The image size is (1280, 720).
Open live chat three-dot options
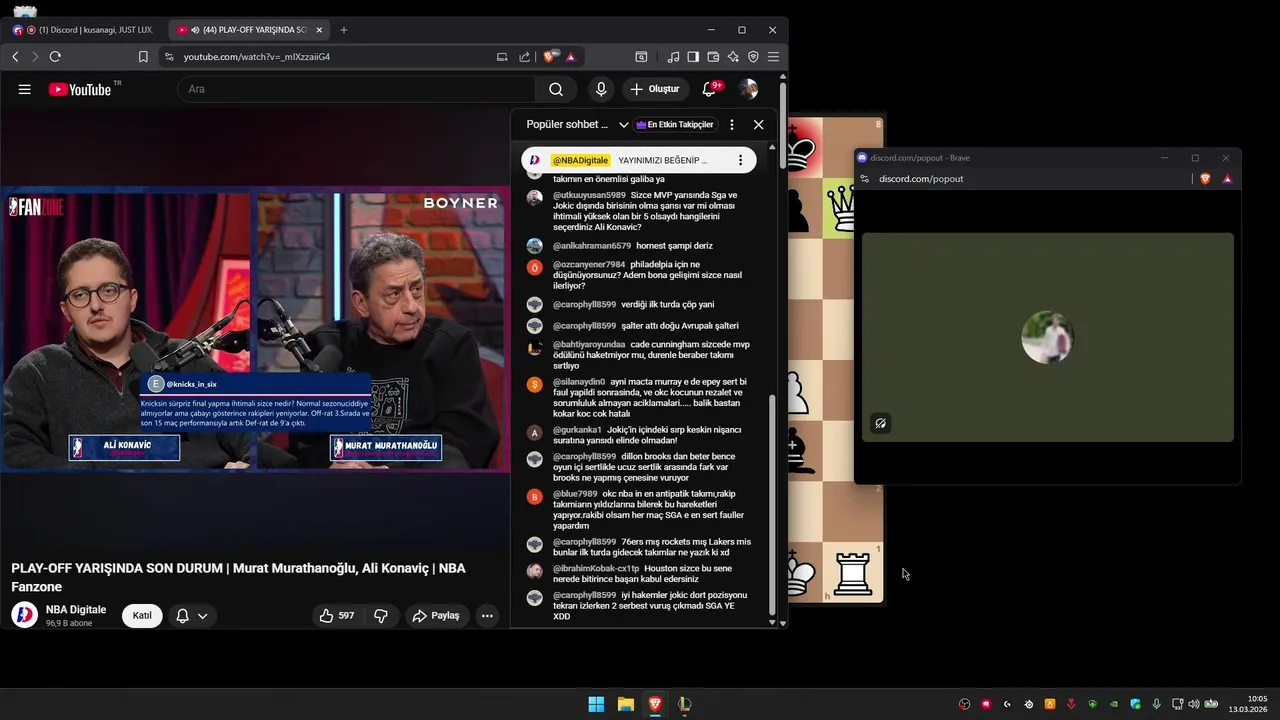[732, 125]
